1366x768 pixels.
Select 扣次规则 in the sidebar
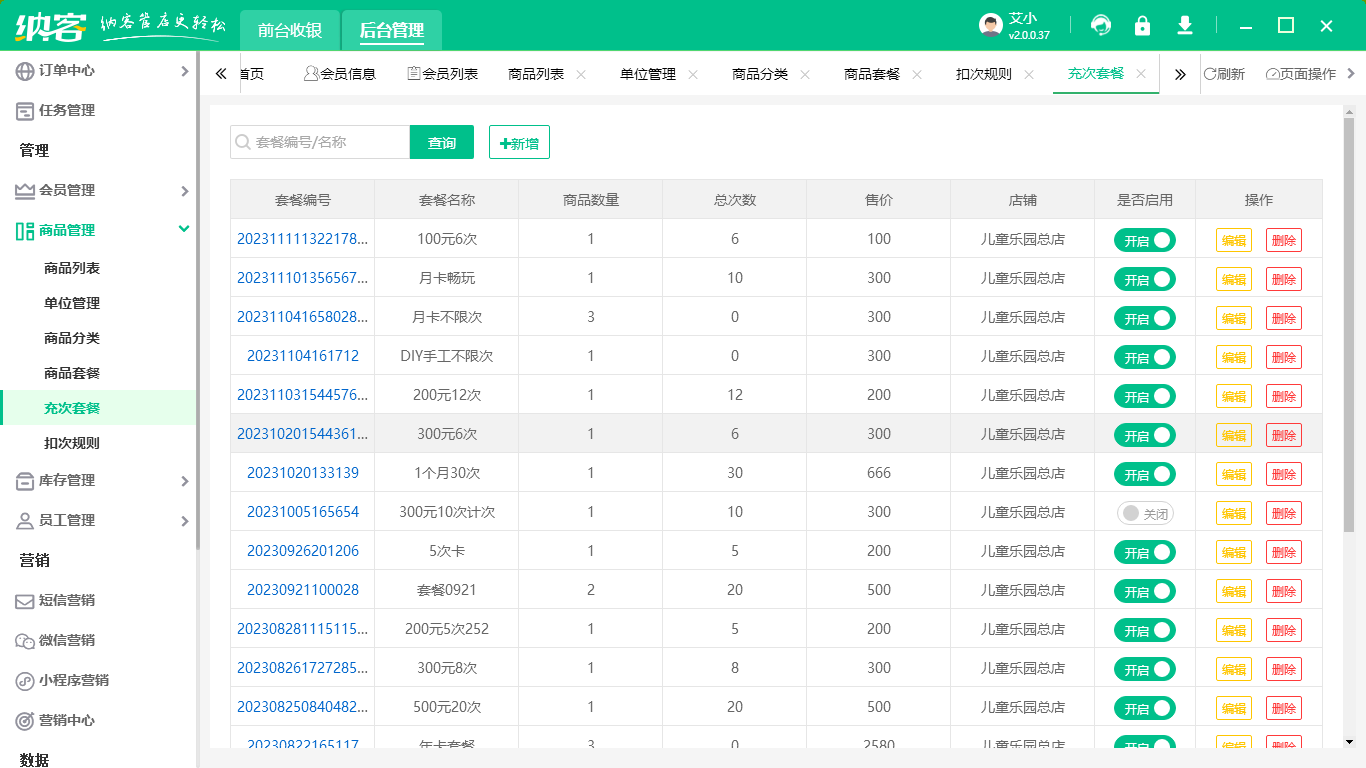pos(72,443)
